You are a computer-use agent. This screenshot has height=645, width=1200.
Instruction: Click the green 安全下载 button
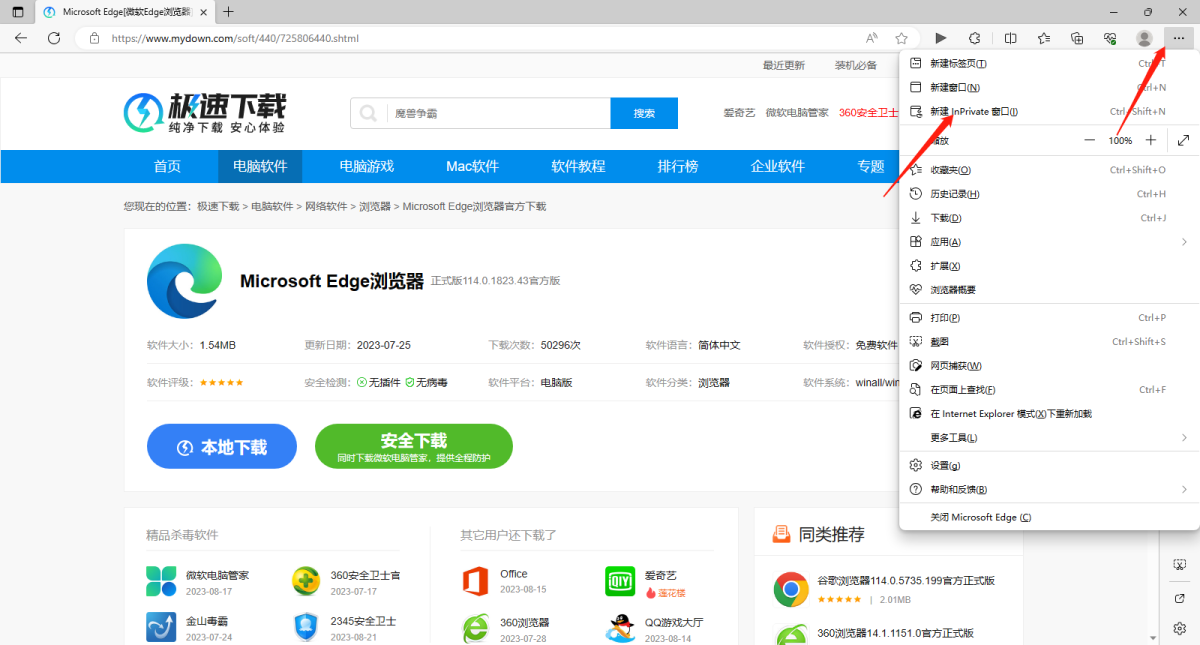pyautogui.click(x=413, y=446)
